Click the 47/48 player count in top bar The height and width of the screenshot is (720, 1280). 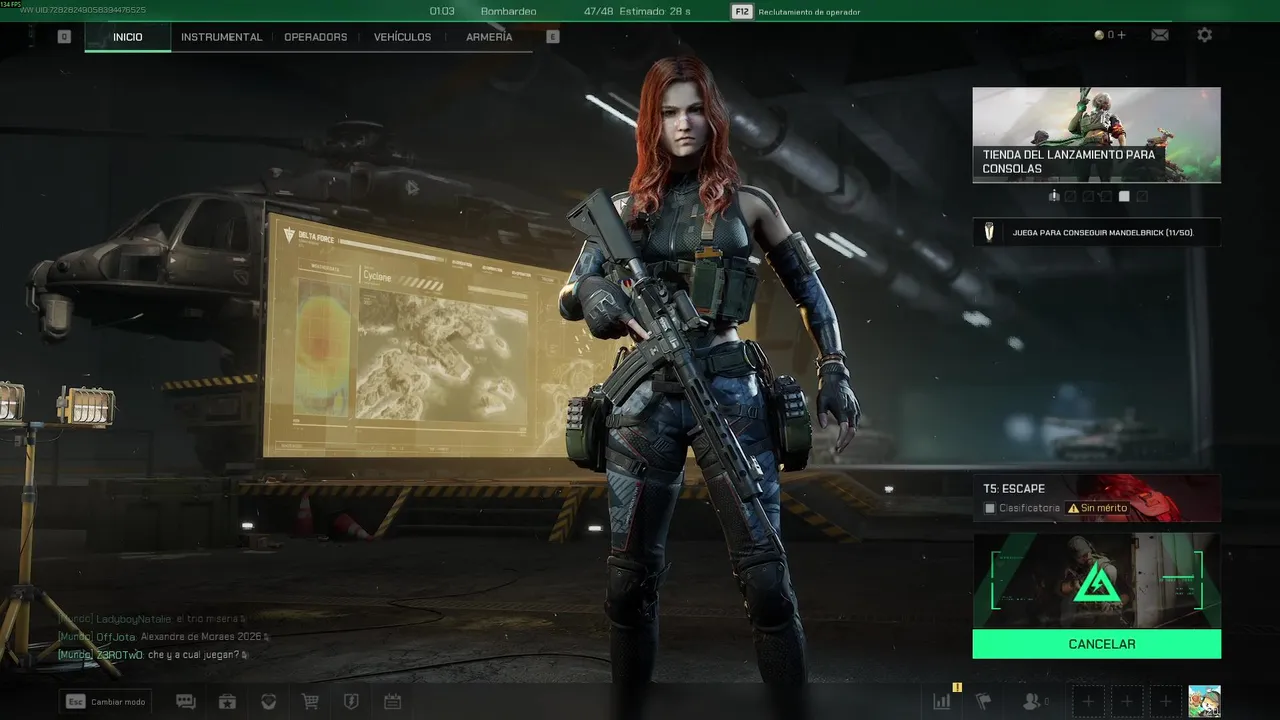[598, 12]
